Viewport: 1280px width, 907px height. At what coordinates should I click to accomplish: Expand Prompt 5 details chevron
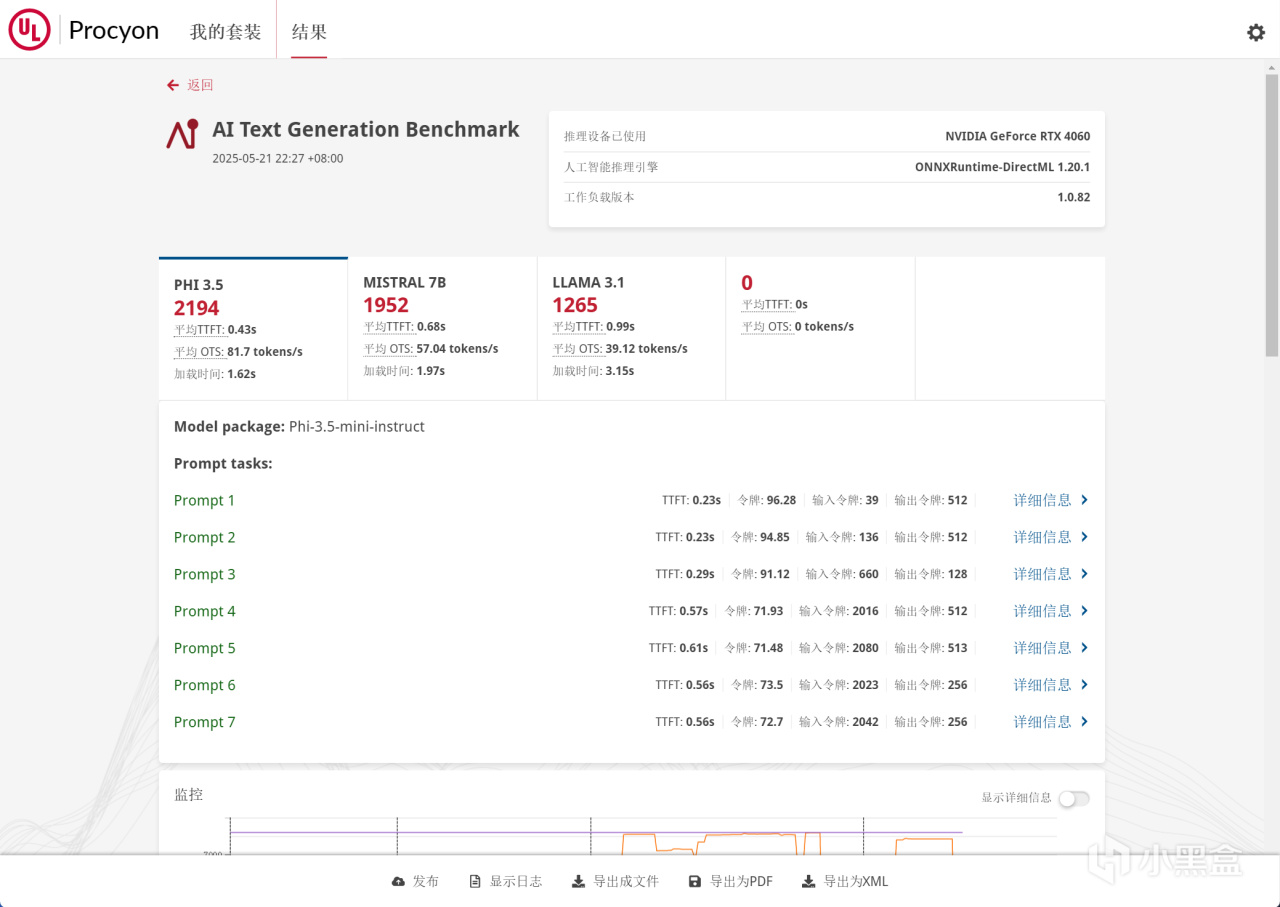click(1085, 648)
